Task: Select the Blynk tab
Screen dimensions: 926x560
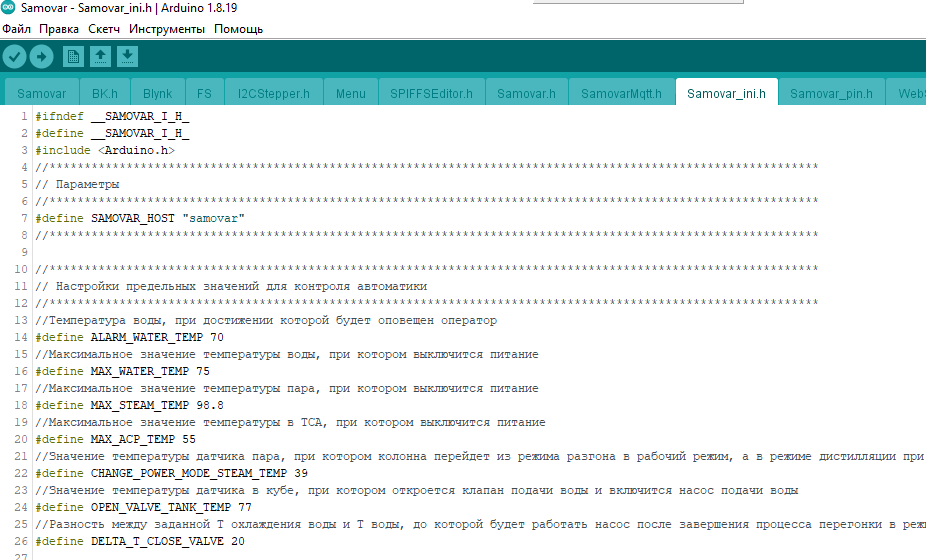Action: [x=157, y=94]
